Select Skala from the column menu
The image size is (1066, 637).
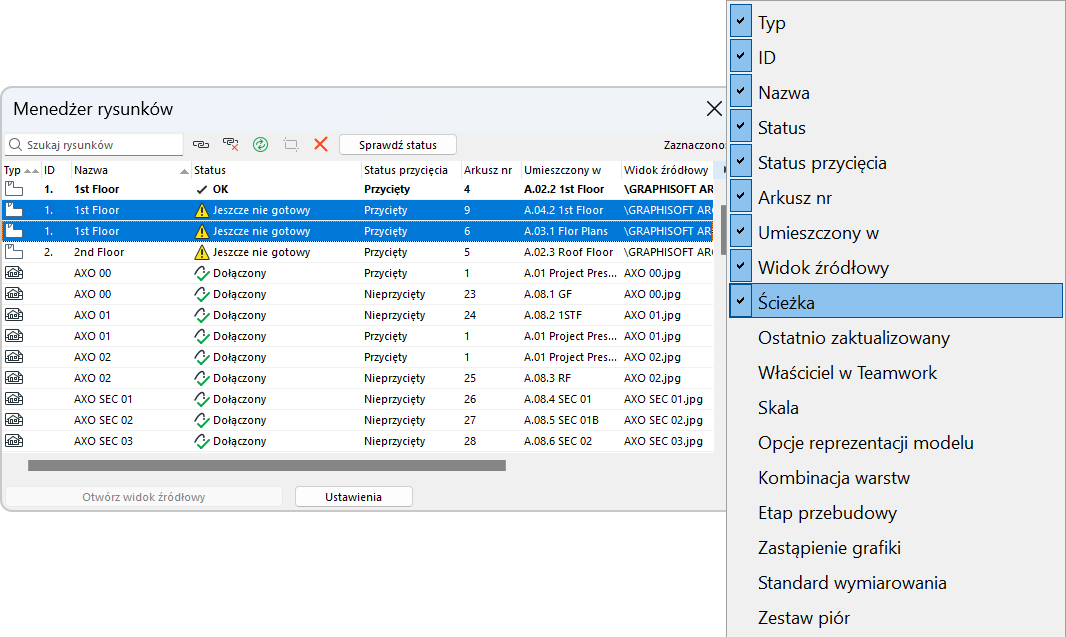778,408
